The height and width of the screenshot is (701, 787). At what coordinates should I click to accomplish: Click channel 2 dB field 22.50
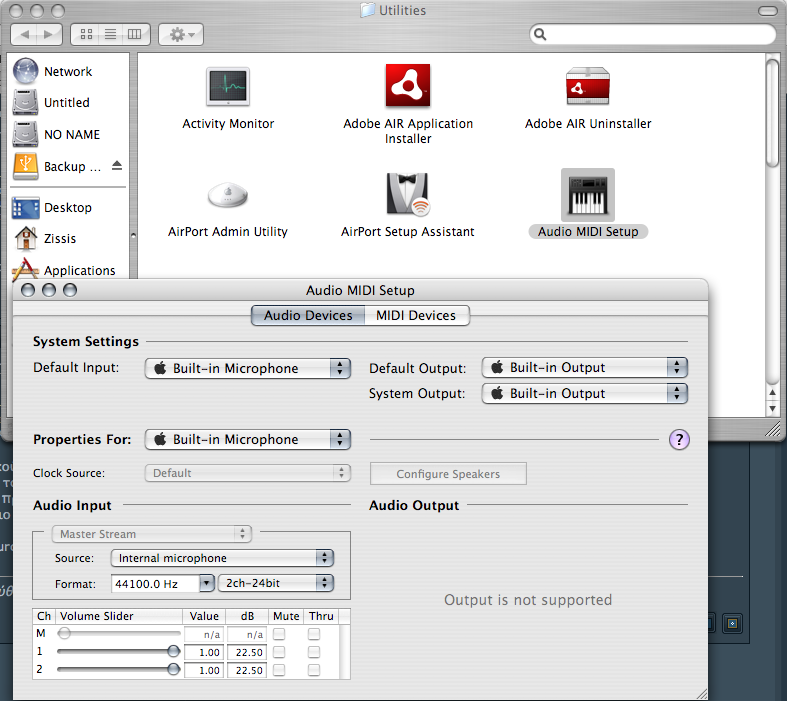coord(246,670)
